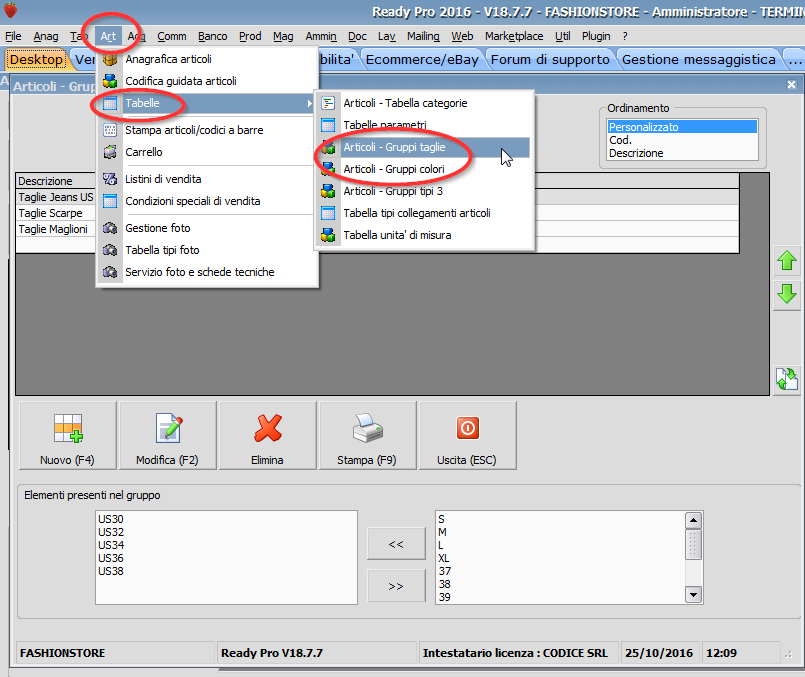Click the << move-left button

tap(396, 544)
